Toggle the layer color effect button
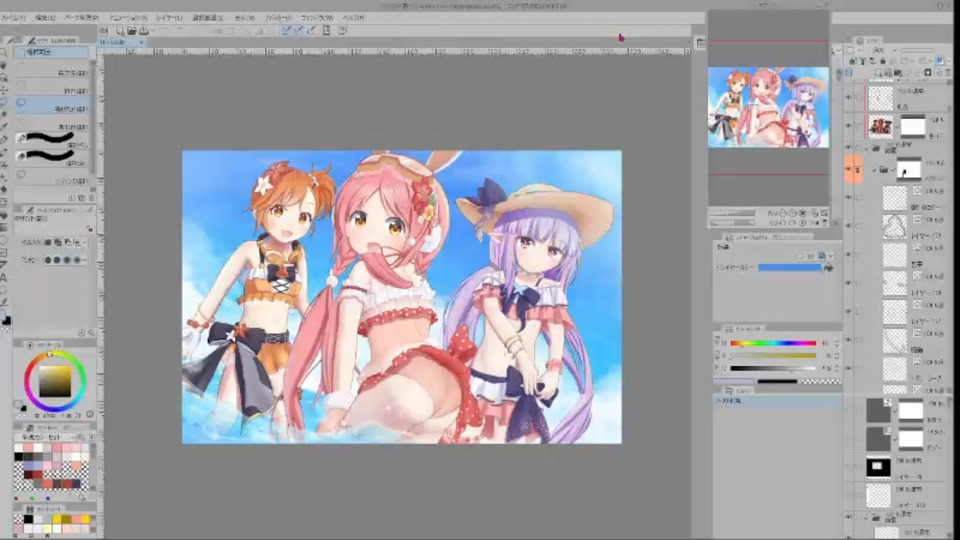Viewport: 960px width, 540px height. [822, 255]
